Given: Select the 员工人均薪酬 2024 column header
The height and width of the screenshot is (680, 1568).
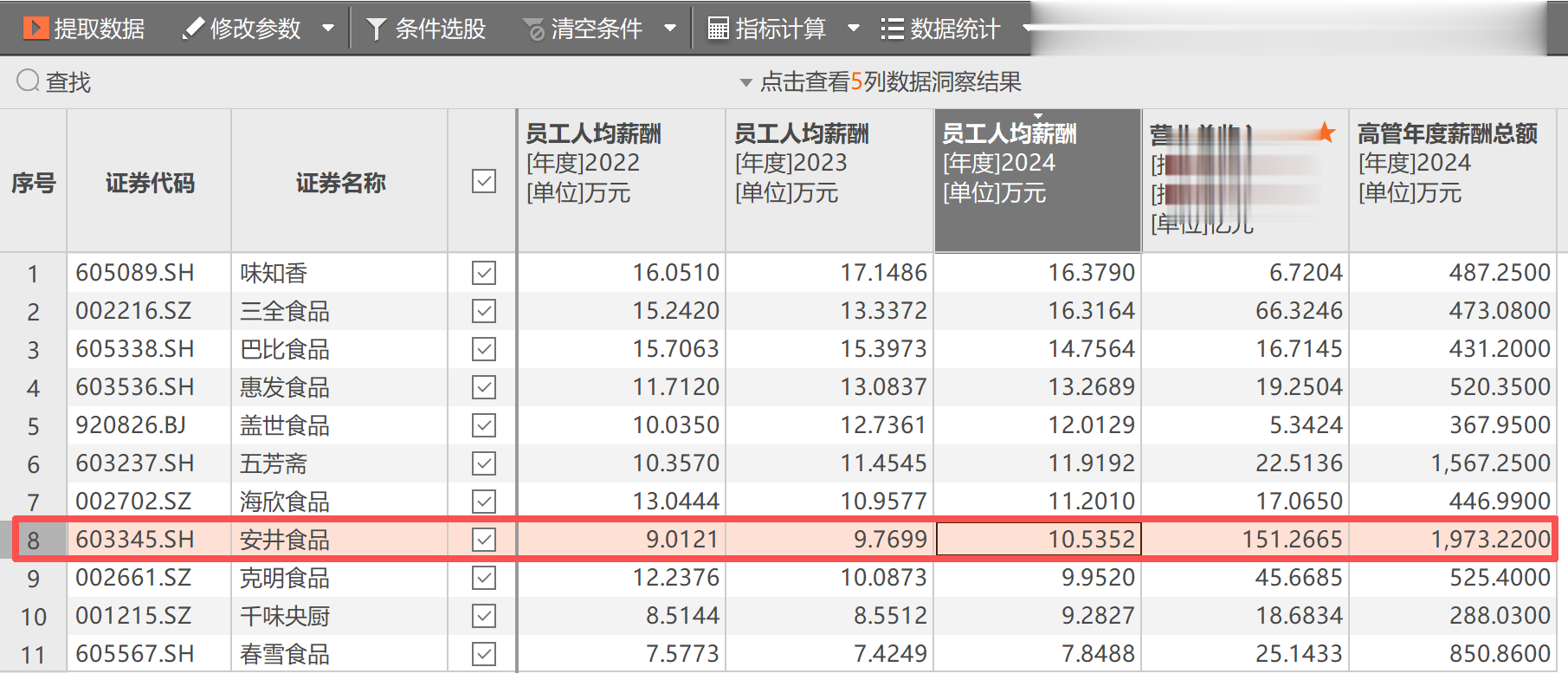Looking at the screenshot, I should click(x=1037, y=181).
